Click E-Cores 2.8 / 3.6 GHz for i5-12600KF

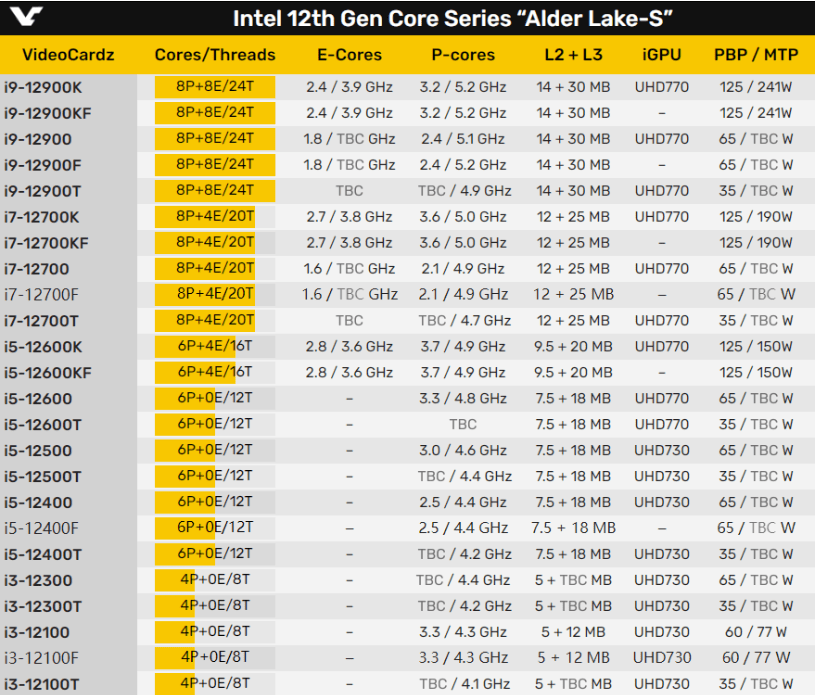tap(349, 373)
